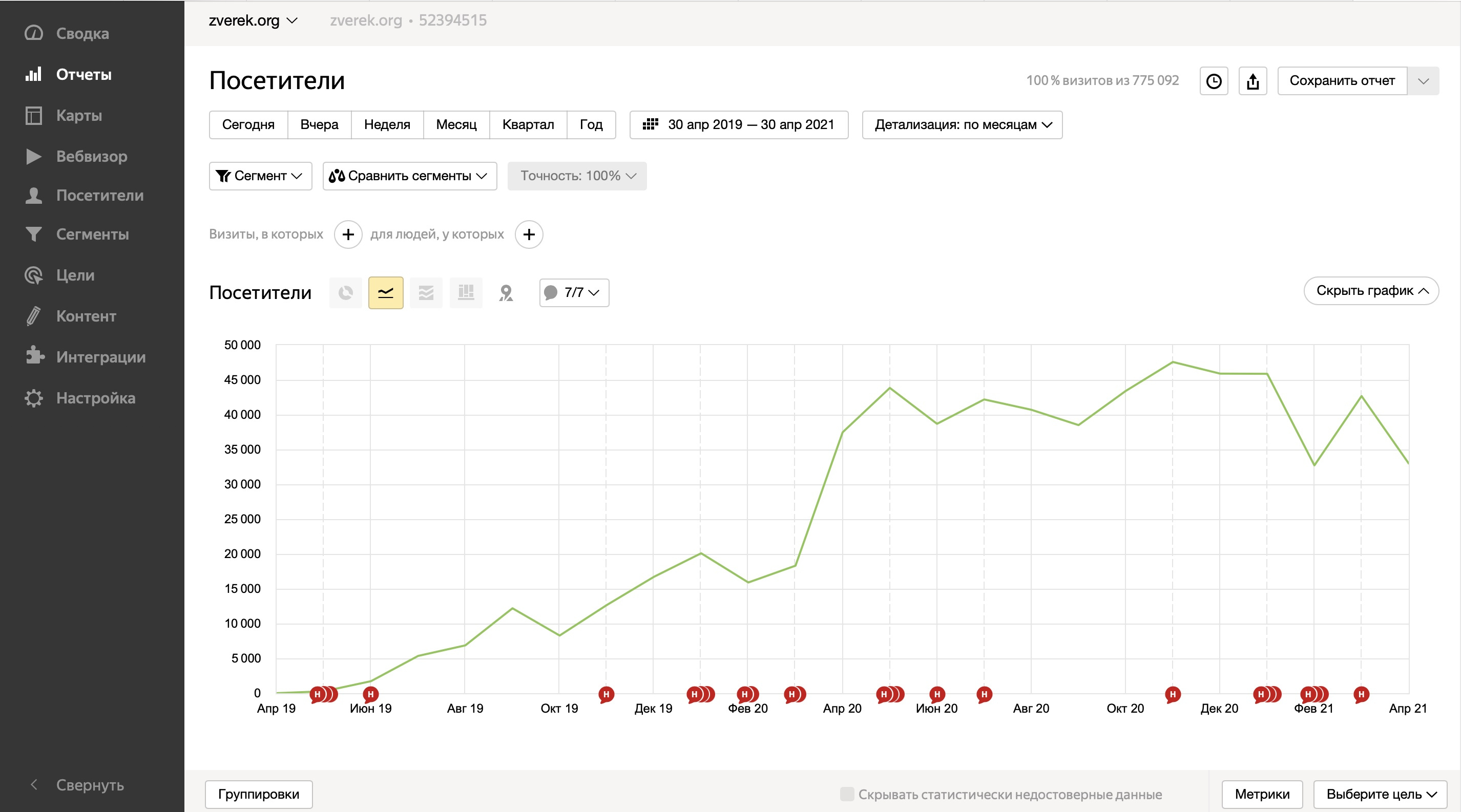
Task: Add a people condition plus button
Action: [529, 234]
